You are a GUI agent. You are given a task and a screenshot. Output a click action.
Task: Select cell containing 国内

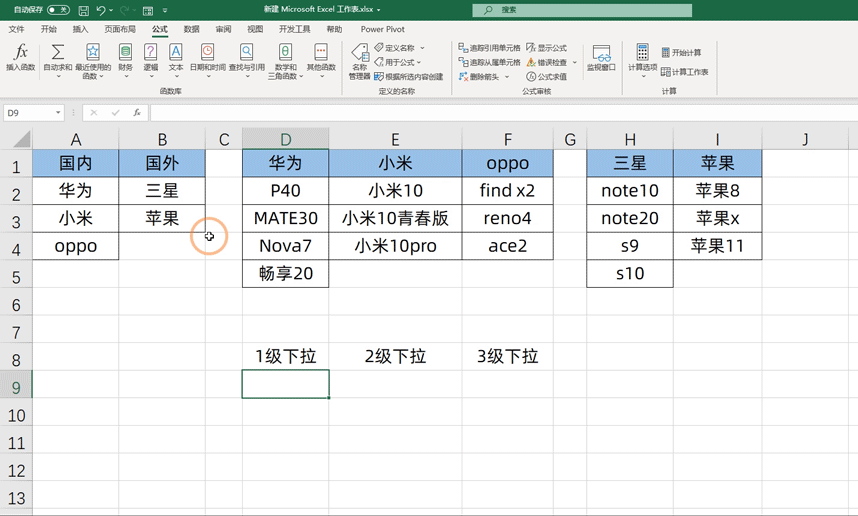point(76,163)
